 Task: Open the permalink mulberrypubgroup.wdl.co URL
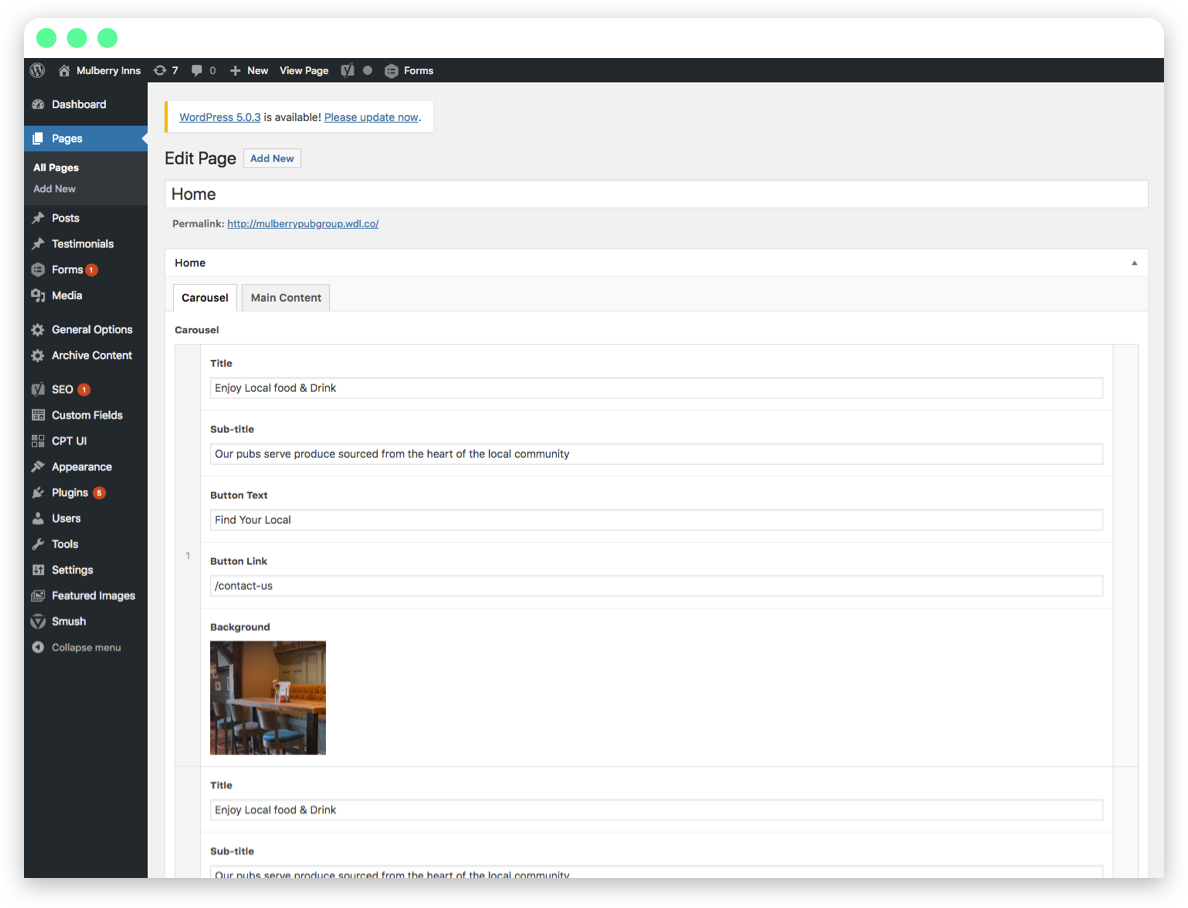(x=303, y=224)
